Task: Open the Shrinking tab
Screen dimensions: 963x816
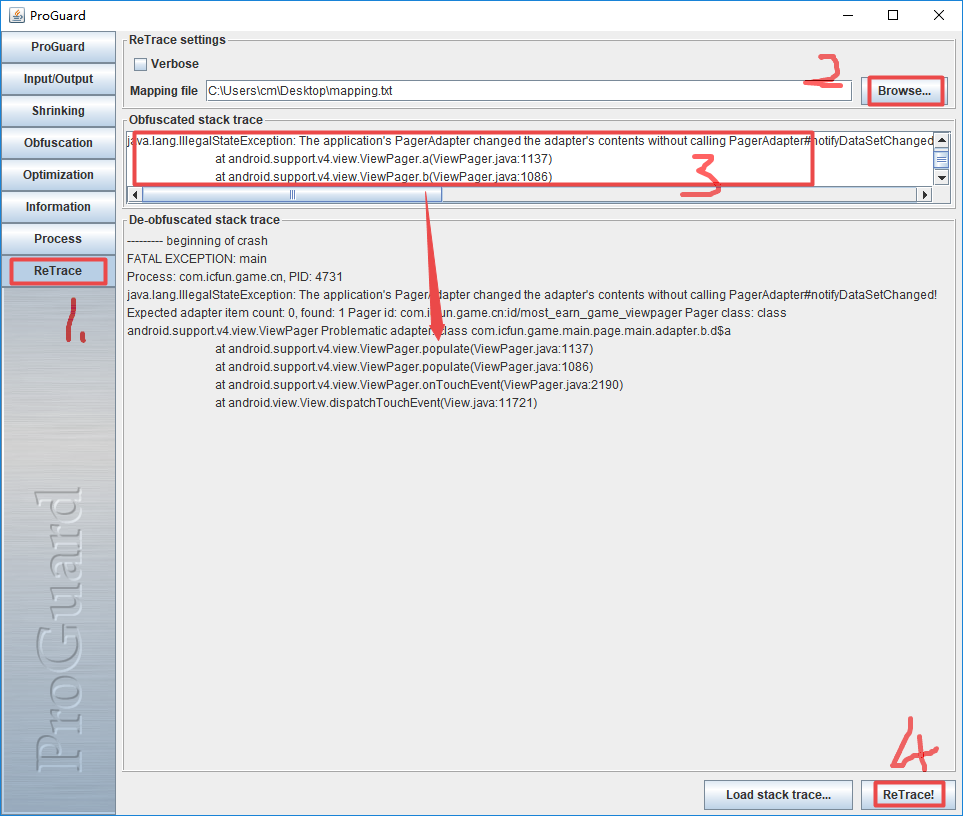Action: click(58, 111)
